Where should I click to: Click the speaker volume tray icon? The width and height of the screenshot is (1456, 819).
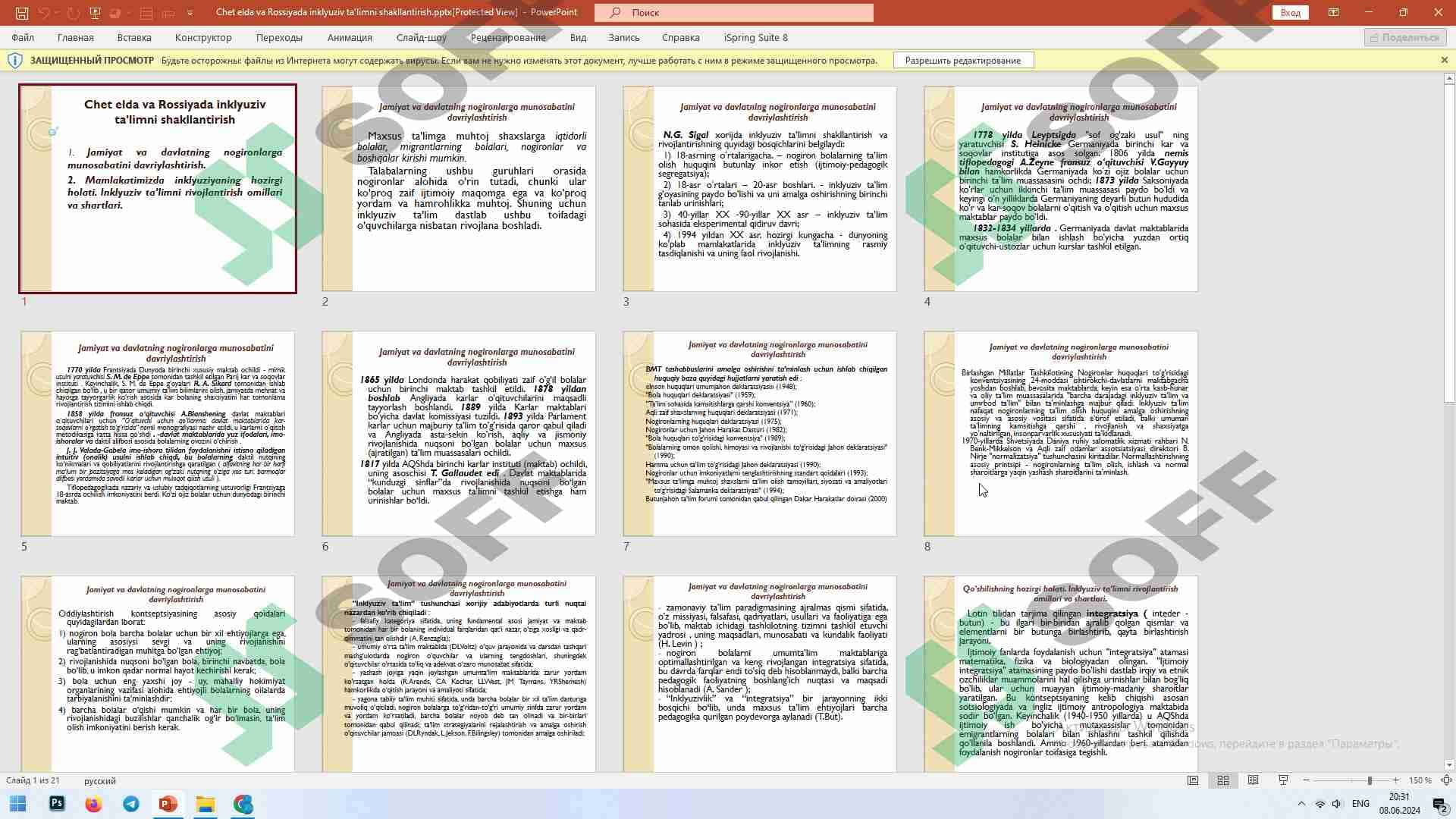click(x=1337, y=804)
